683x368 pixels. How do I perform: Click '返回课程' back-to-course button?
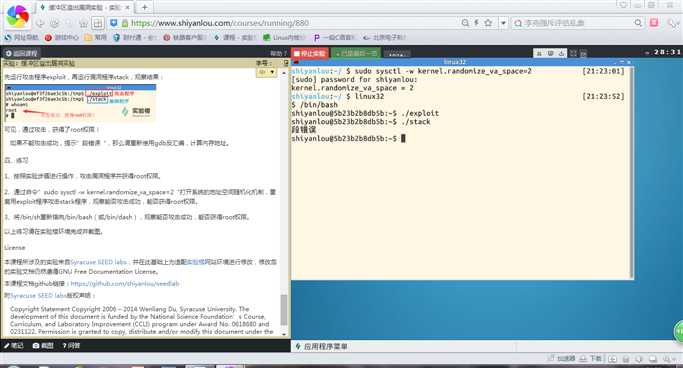point(22,53)
